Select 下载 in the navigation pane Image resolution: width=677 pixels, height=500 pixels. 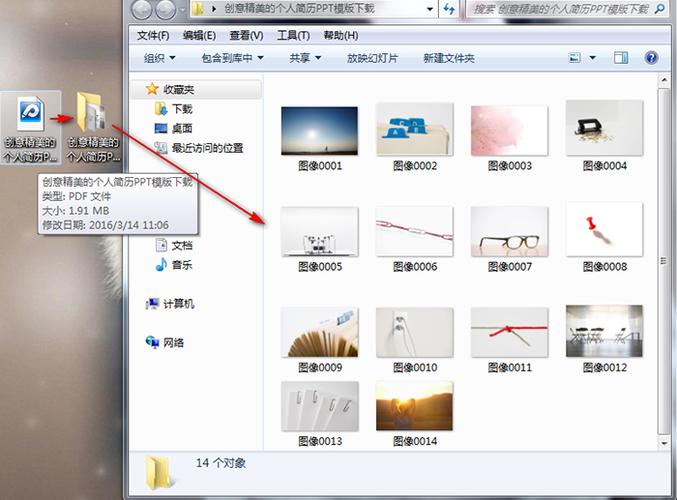(182, 109)
